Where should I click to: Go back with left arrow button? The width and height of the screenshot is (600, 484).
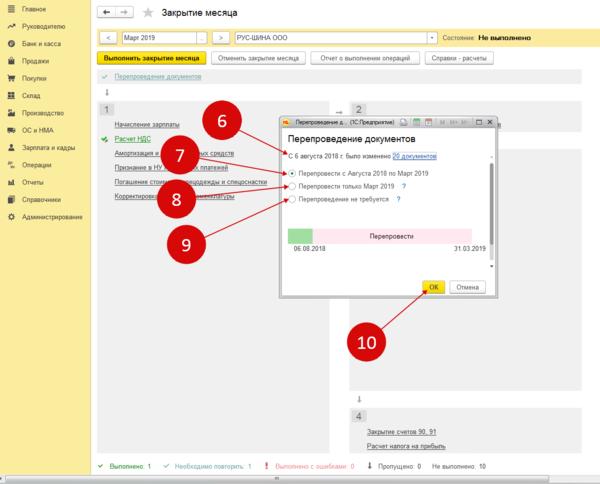coord(106,12)
